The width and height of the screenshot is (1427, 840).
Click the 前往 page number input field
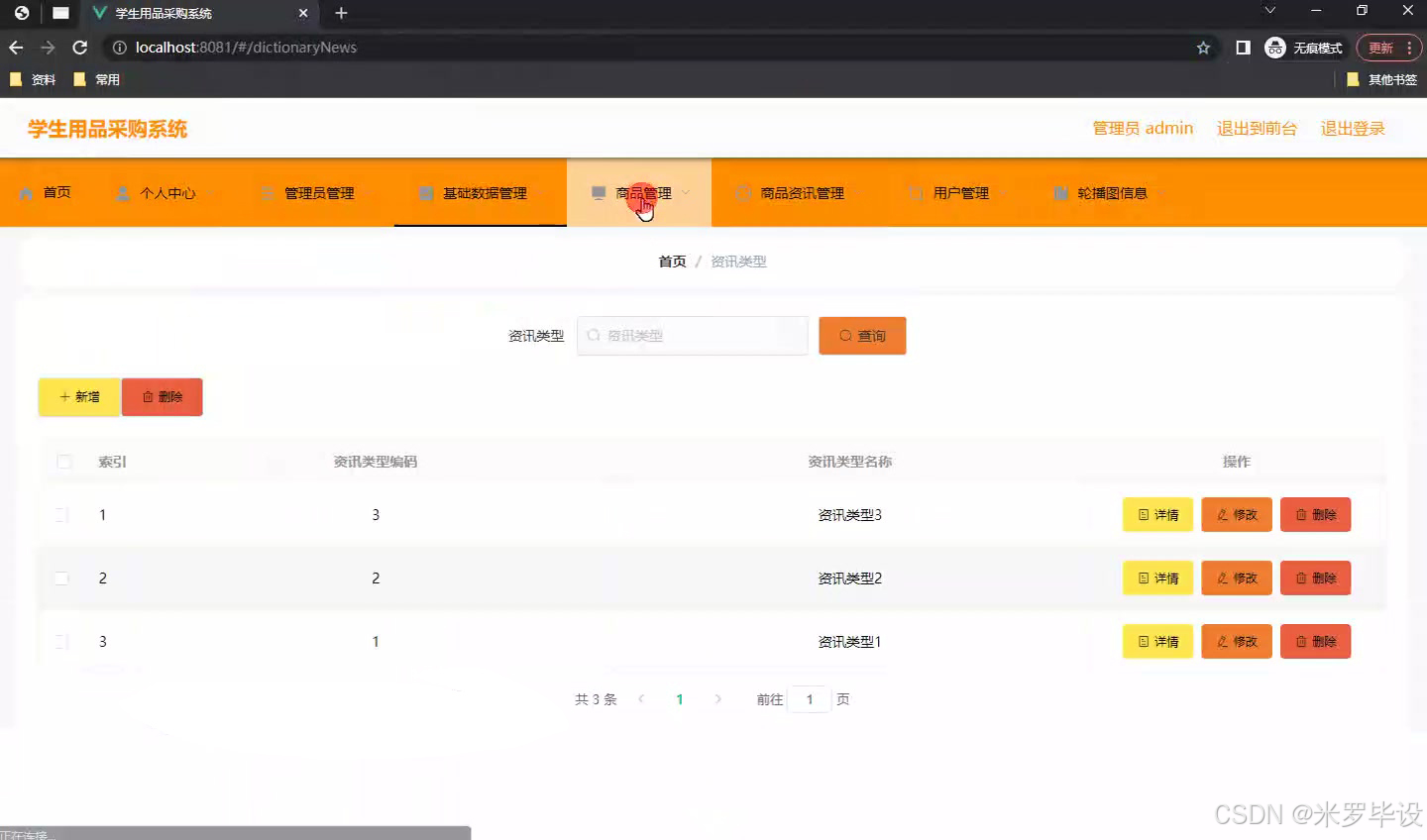(810, 698)
